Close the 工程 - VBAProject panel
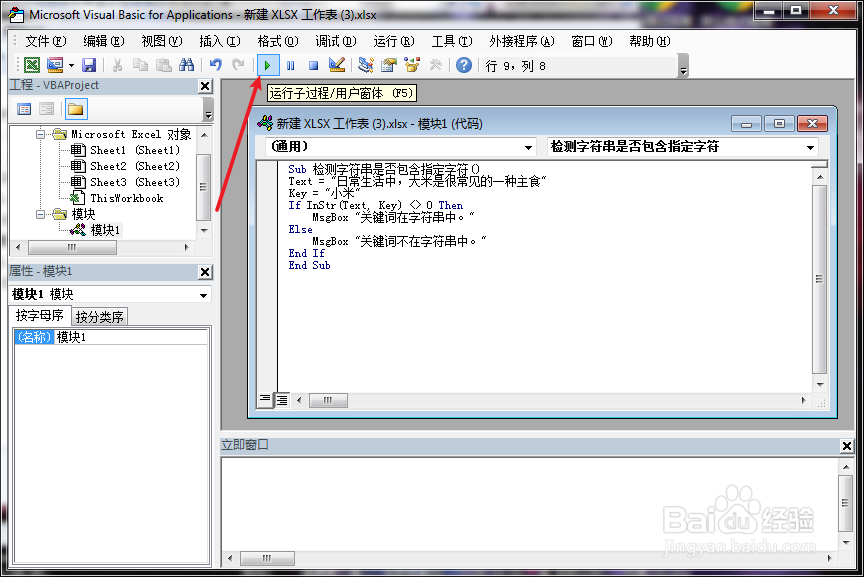The height and width of the screenshot is (577, 864). [205, 86]
